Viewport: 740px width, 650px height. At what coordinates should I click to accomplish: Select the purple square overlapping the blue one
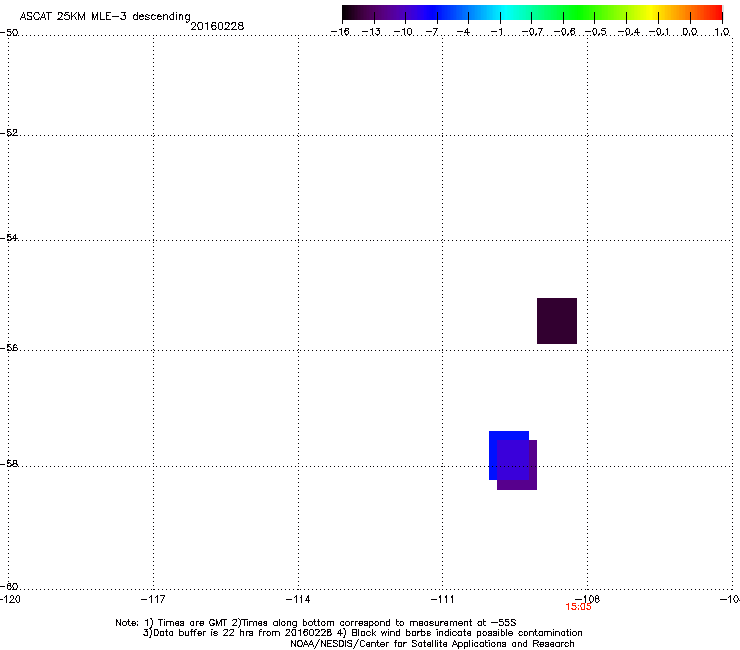coord(517,465)
